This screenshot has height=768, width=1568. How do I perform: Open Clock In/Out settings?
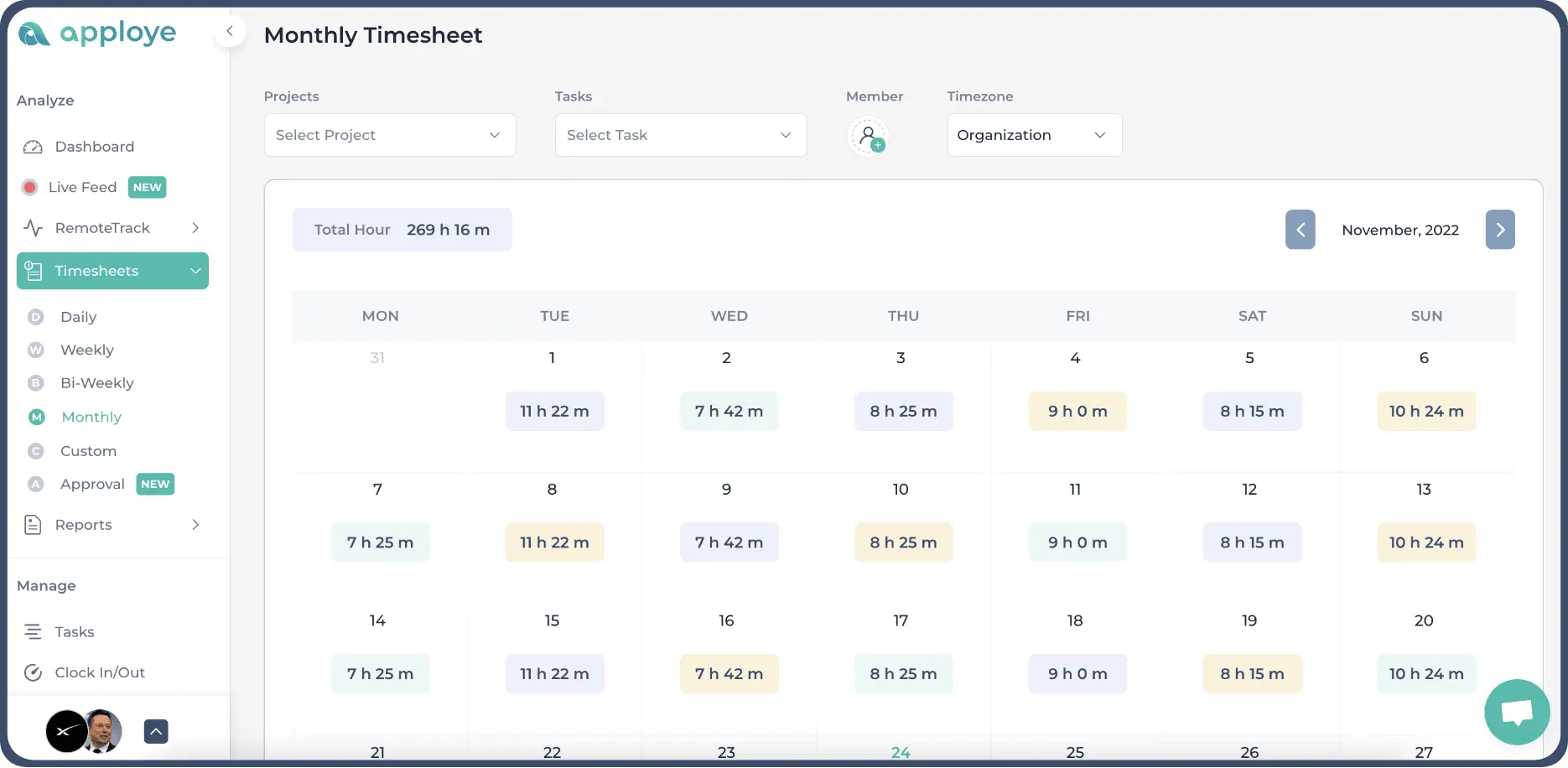32,672
